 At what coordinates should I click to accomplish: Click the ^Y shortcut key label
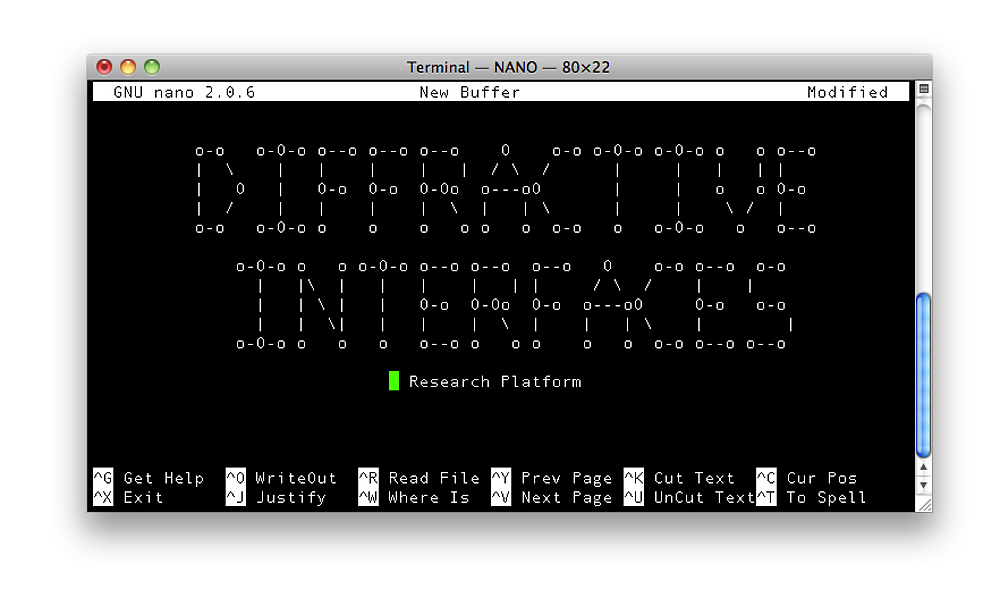501,478
